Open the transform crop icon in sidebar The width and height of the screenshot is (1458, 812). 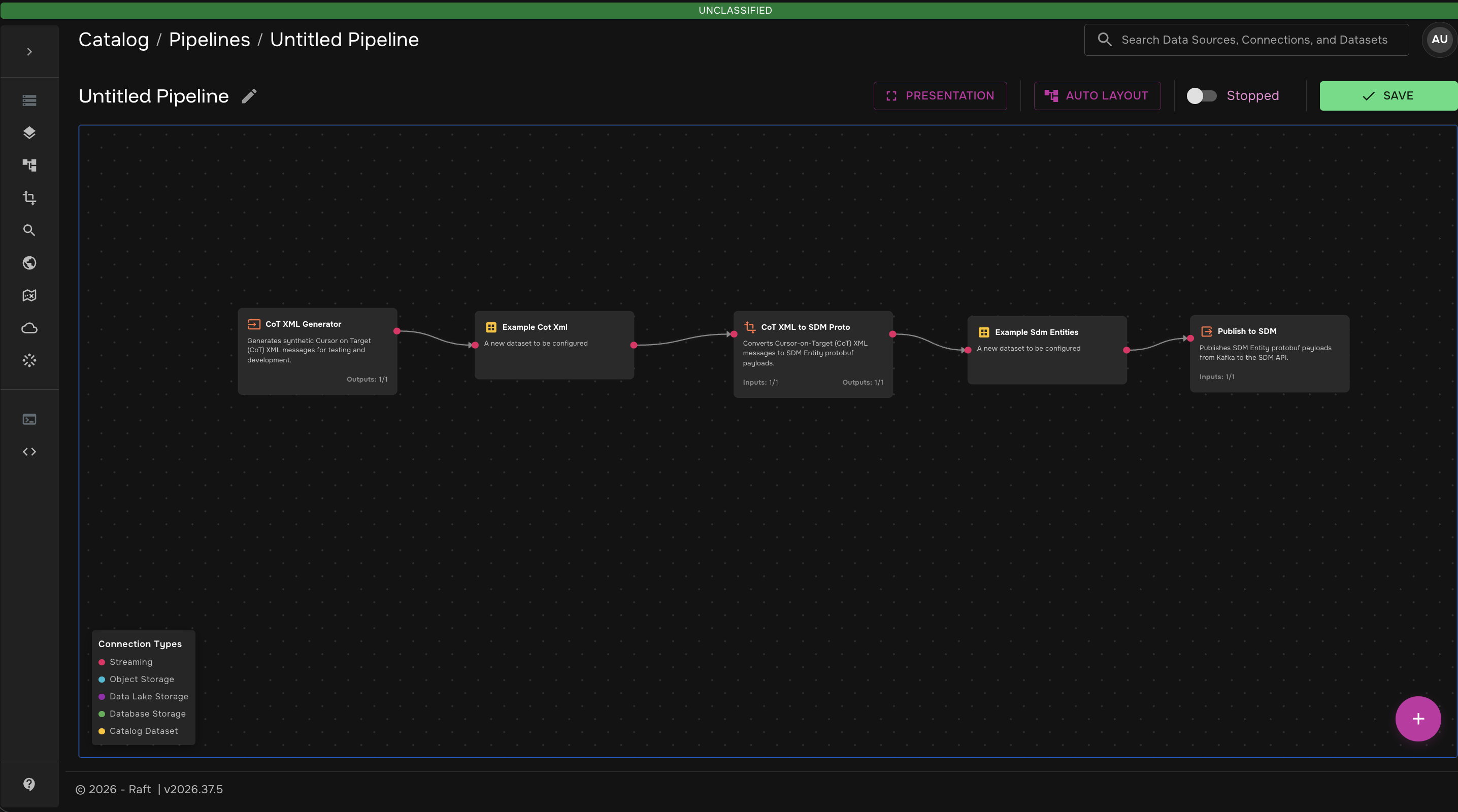[29, 198]
